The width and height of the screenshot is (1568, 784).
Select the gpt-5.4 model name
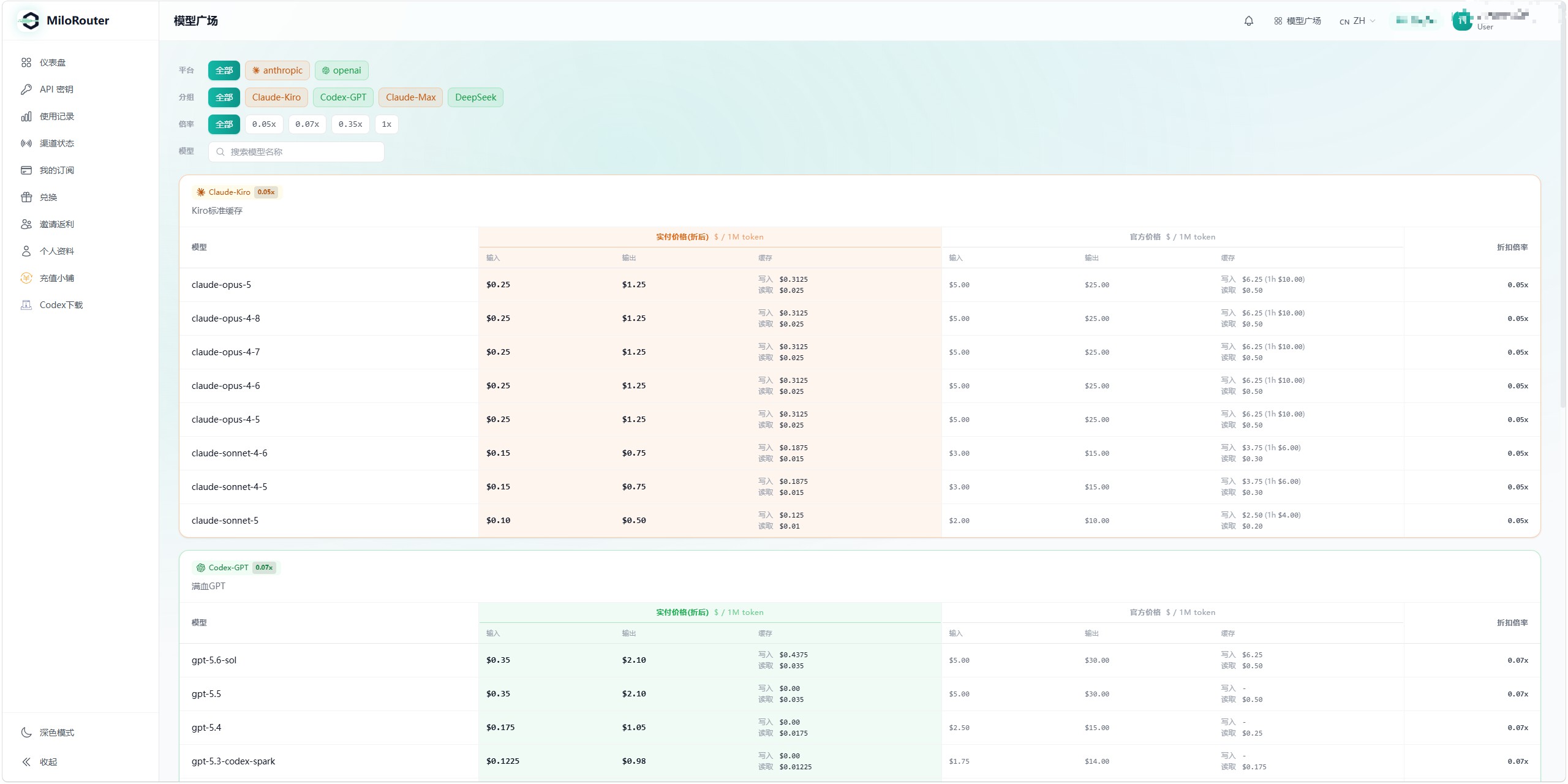click(206, 728)
